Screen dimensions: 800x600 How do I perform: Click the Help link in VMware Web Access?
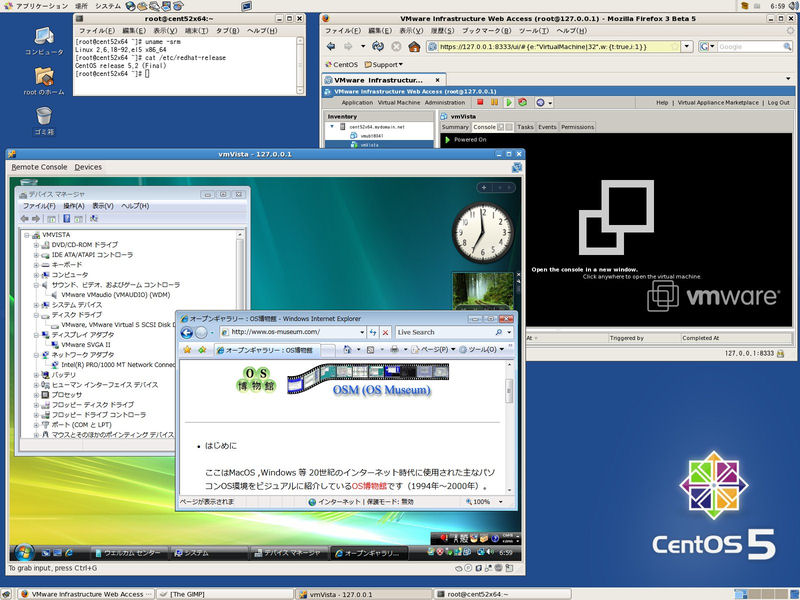tap(662, 103)
